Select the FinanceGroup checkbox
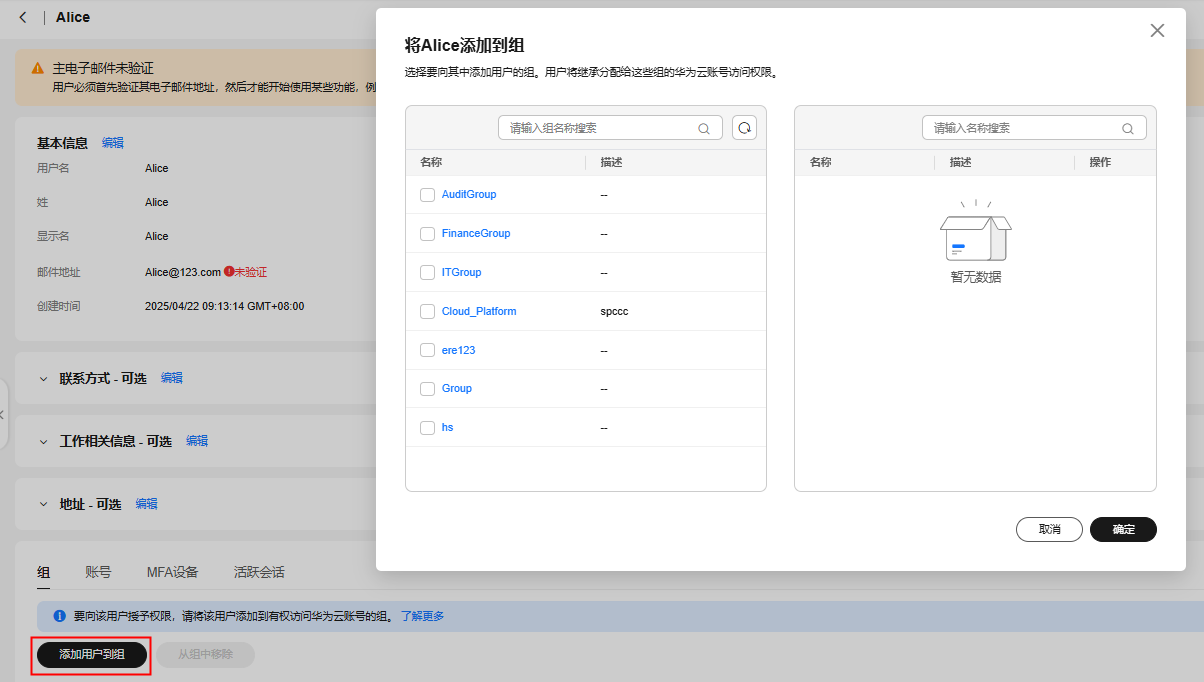 (x=427, y=234)
